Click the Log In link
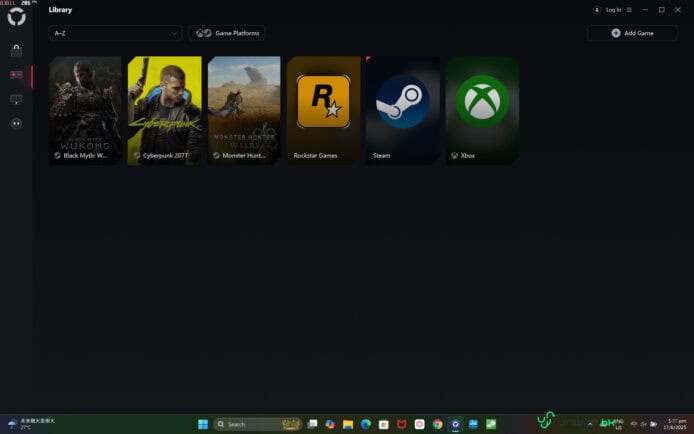Image resolution: width=694 pixels, height=434 pixels. [613, 10]
